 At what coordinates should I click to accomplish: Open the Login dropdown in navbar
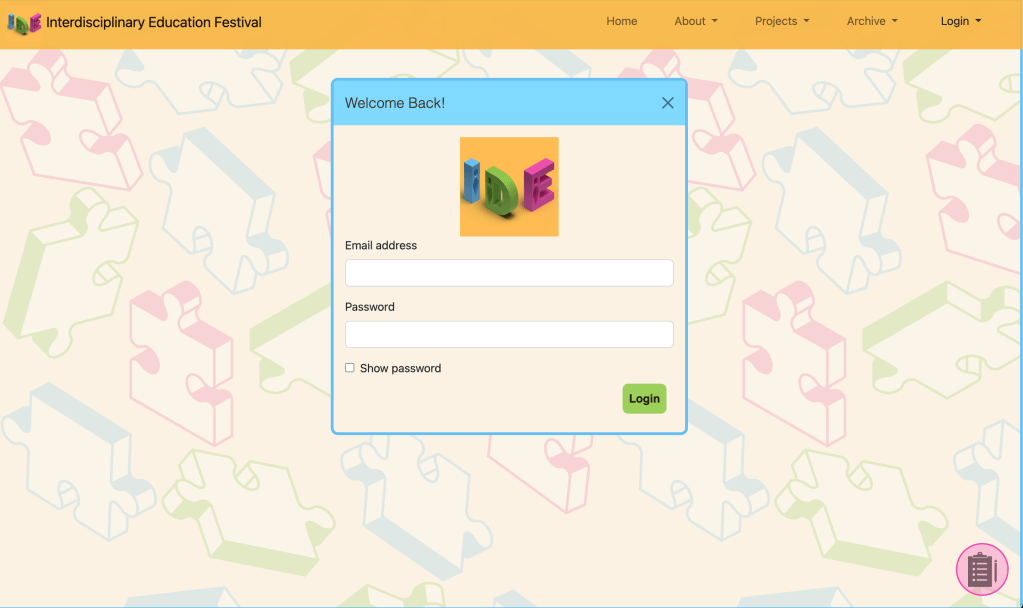(x=960, y=21)
